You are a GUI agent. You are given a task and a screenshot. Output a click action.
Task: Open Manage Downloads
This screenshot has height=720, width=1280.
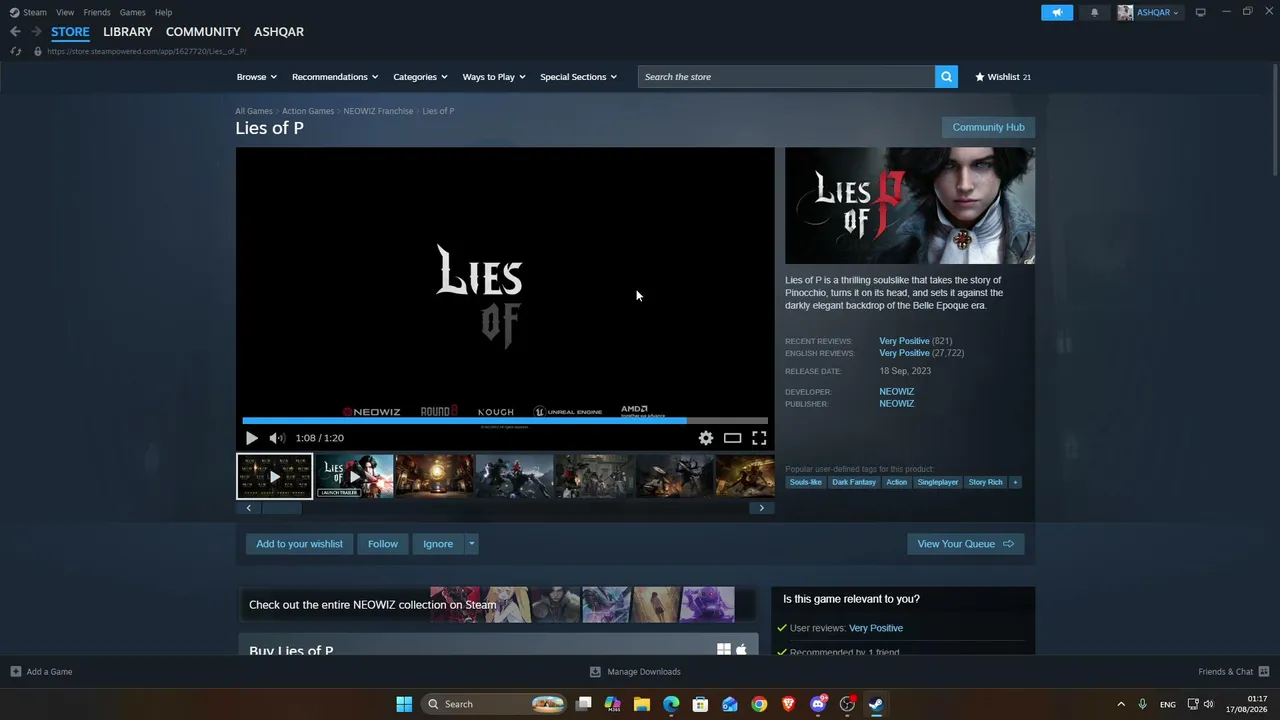tap(635, 672)
